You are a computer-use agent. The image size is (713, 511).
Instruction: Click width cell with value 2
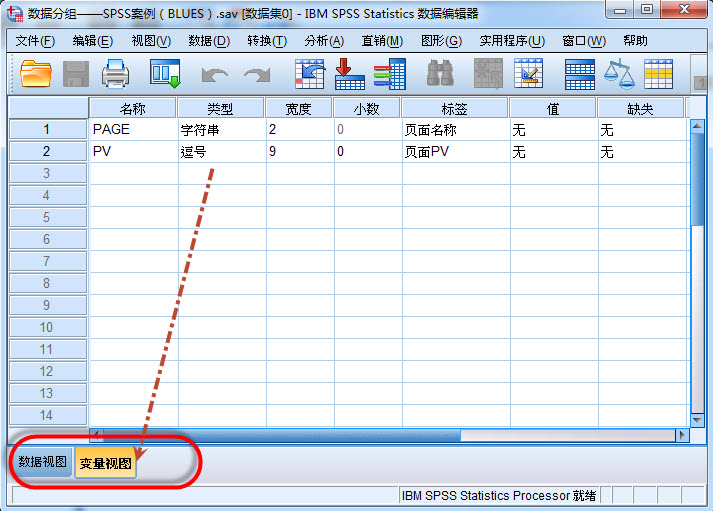(x=300, y=130)
